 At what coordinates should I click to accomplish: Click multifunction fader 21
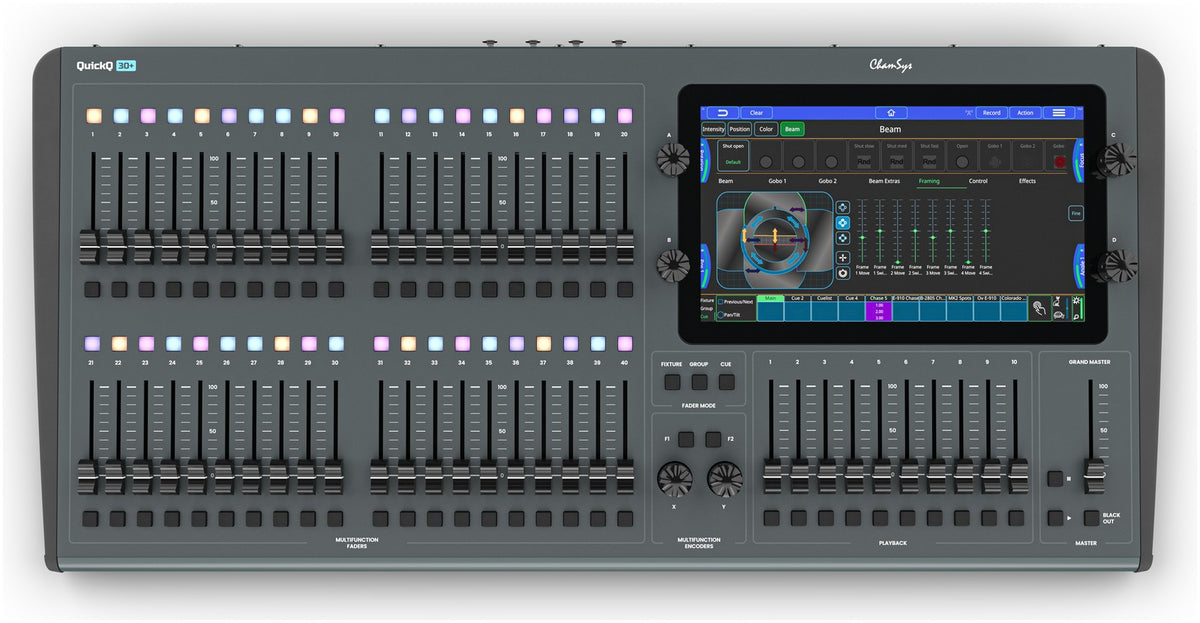88,476
